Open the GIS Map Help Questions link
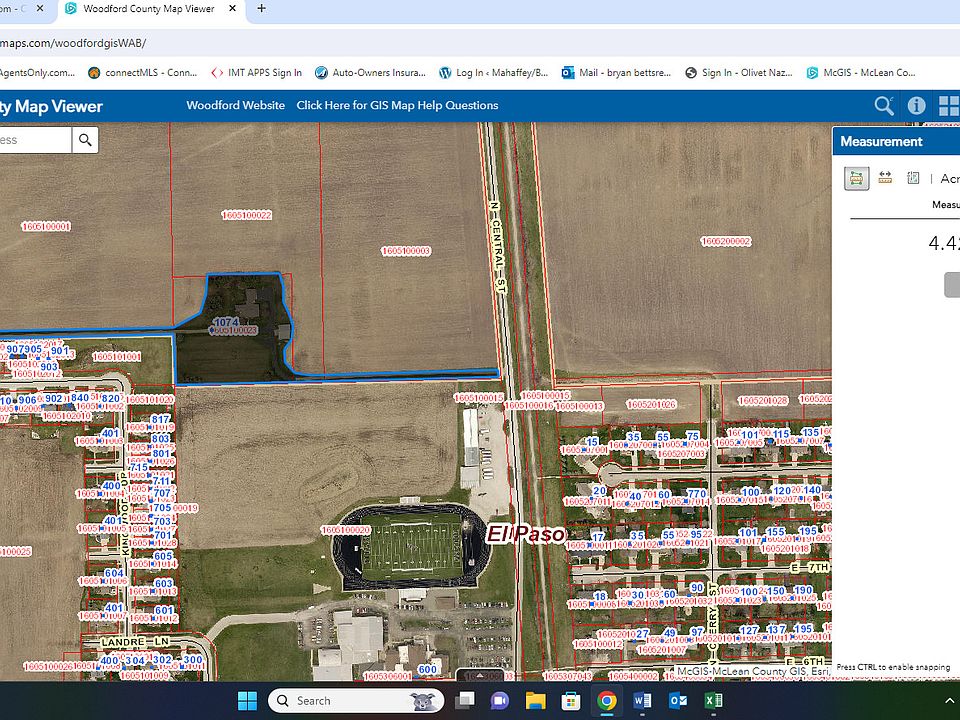960x720 pixels. coord(397,105)
